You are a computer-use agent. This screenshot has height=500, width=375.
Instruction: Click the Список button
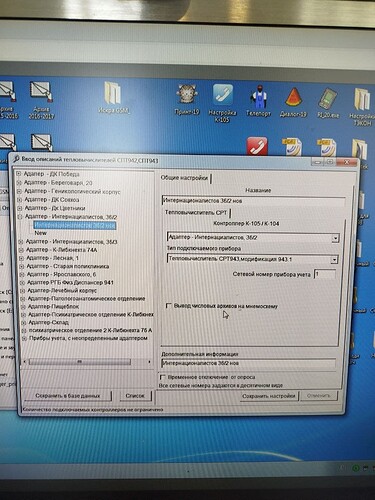(135, 396)
